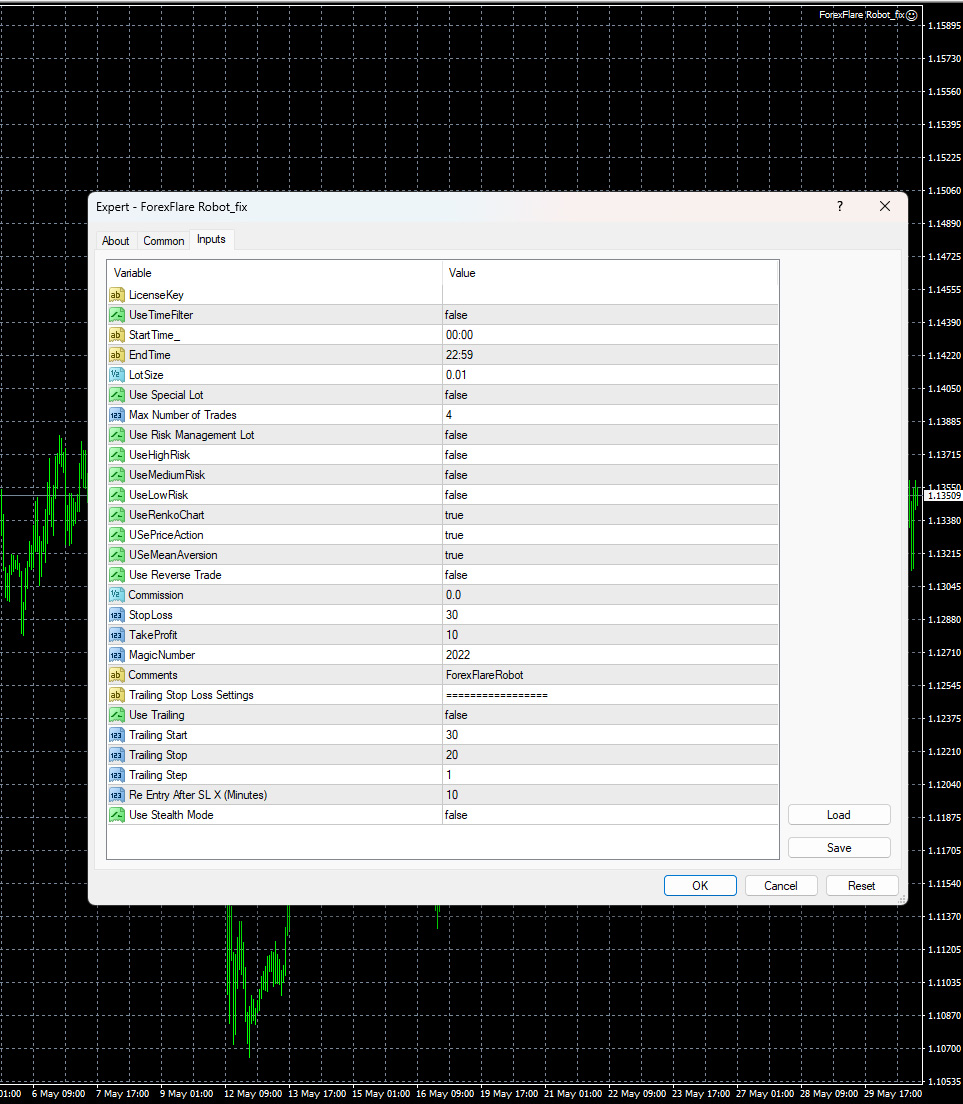The width and height of the screenshot is (963, 1104).
Task: Click the StopLoss integer icon
Action: pos(117,615)
